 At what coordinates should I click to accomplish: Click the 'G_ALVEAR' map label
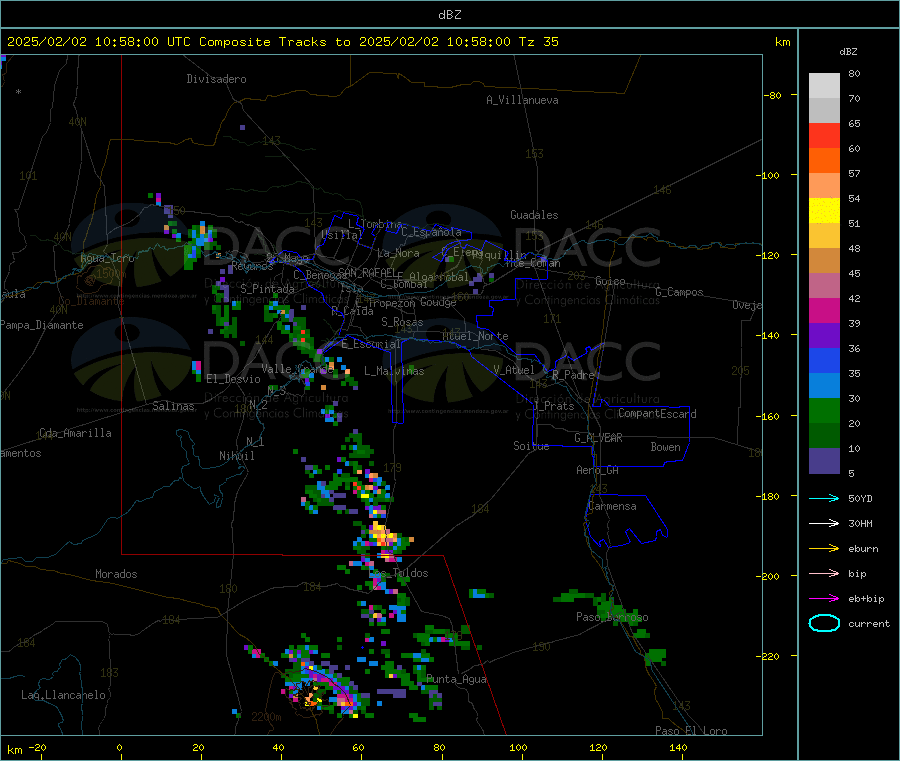coord(598,438)
